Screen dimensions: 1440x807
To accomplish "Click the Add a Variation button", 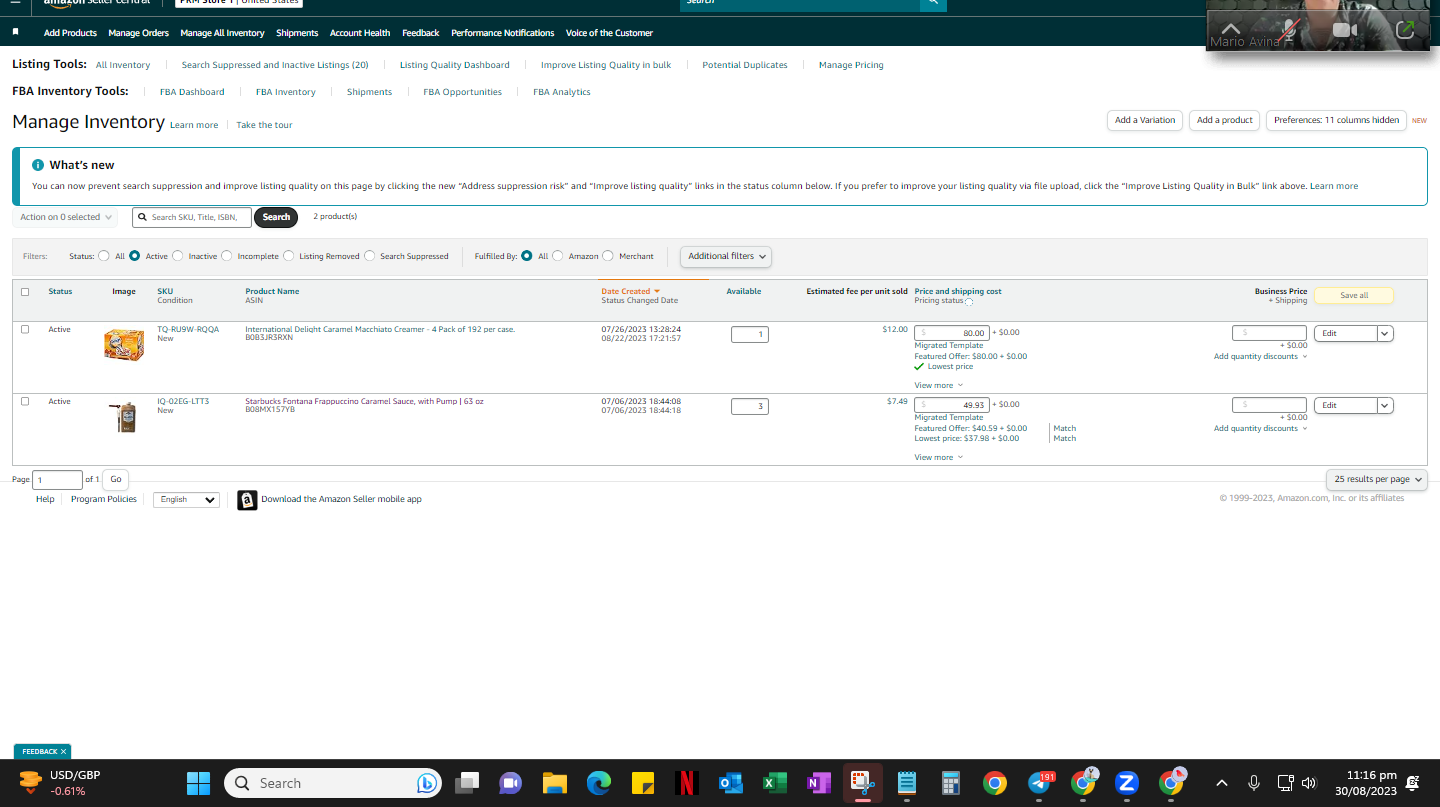I will click(1145, 120).
